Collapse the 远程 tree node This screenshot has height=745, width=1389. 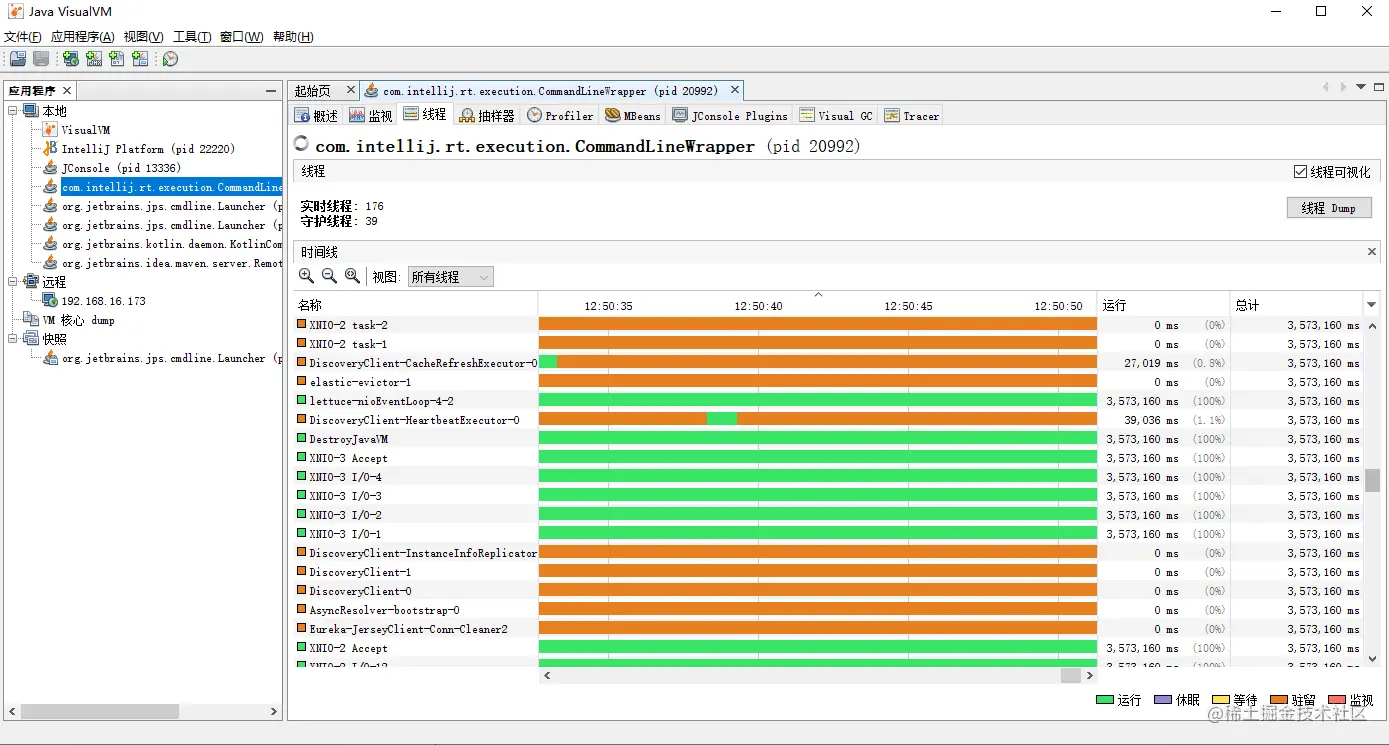pyautogui.click(x=13, y=282)
